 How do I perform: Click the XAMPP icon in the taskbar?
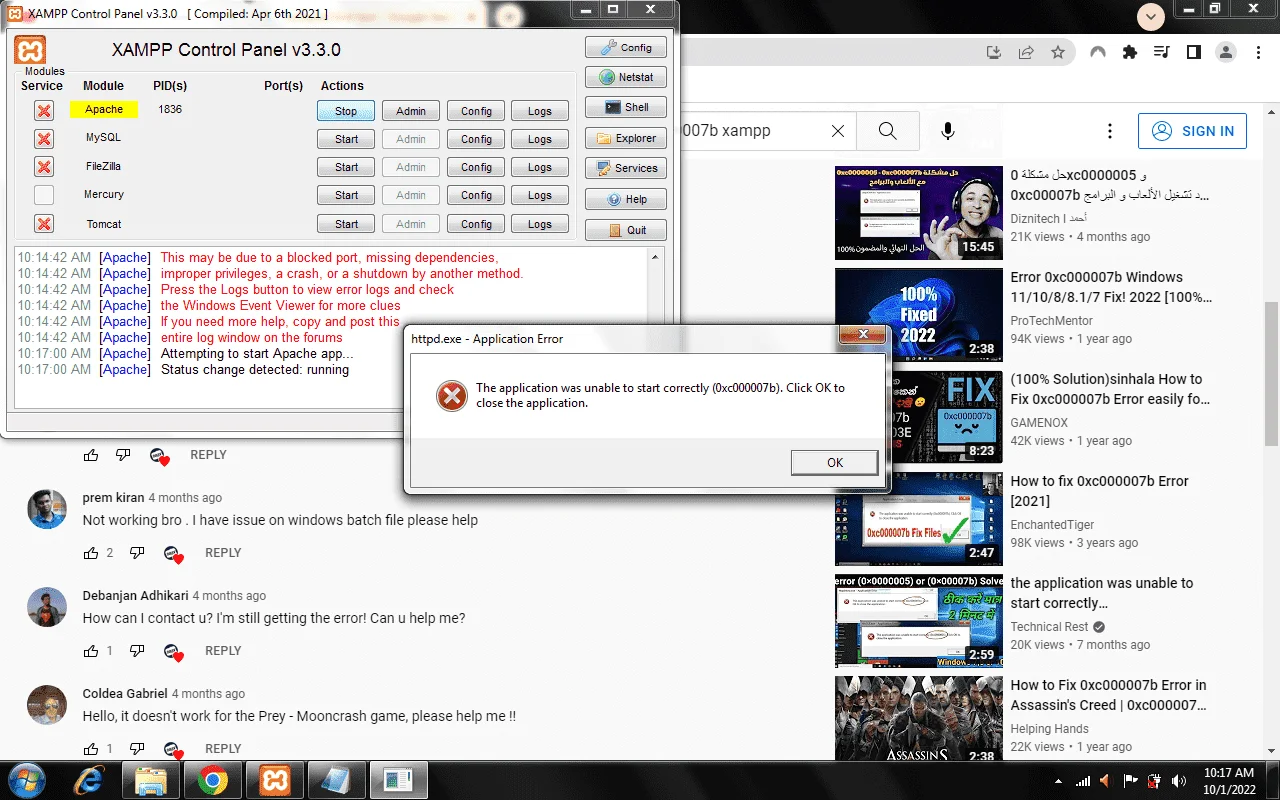(x=274, y=780)
